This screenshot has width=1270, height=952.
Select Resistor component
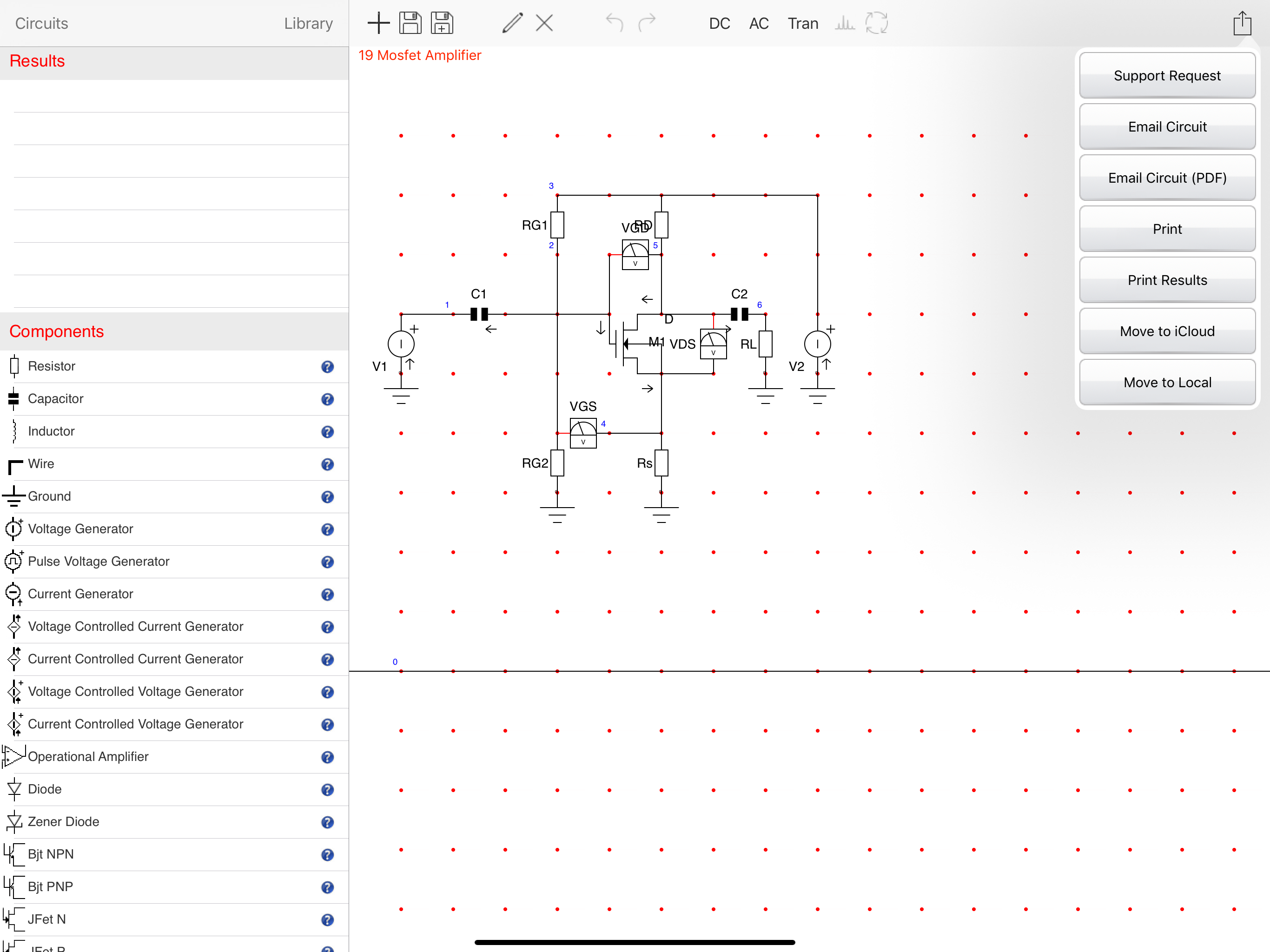174,366
